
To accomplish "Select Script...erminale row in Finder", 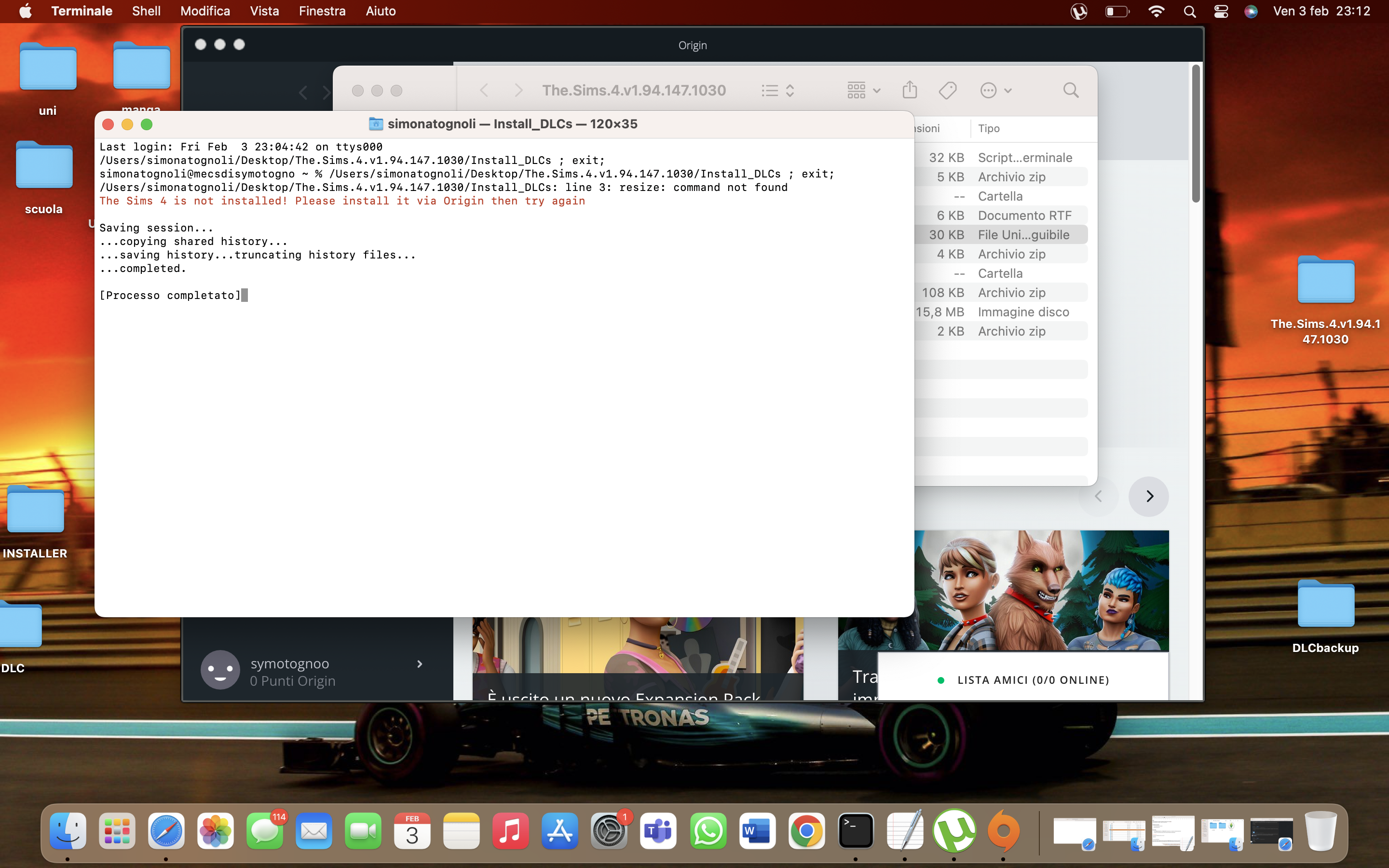I will pos(1002,157).
